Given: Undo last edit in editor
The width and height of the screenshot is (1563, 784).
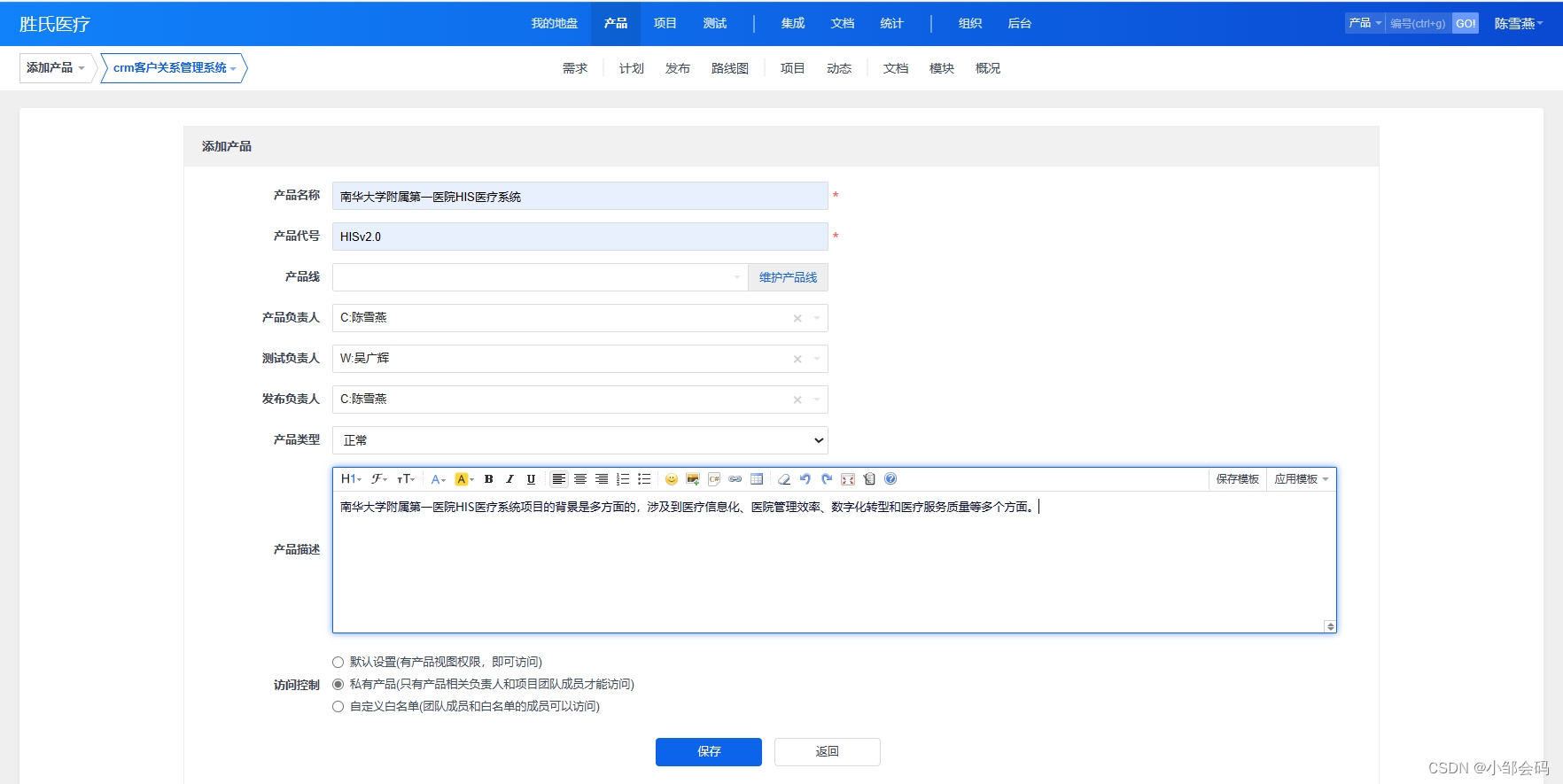Looking at the screenshot, I should pos(805,479).
